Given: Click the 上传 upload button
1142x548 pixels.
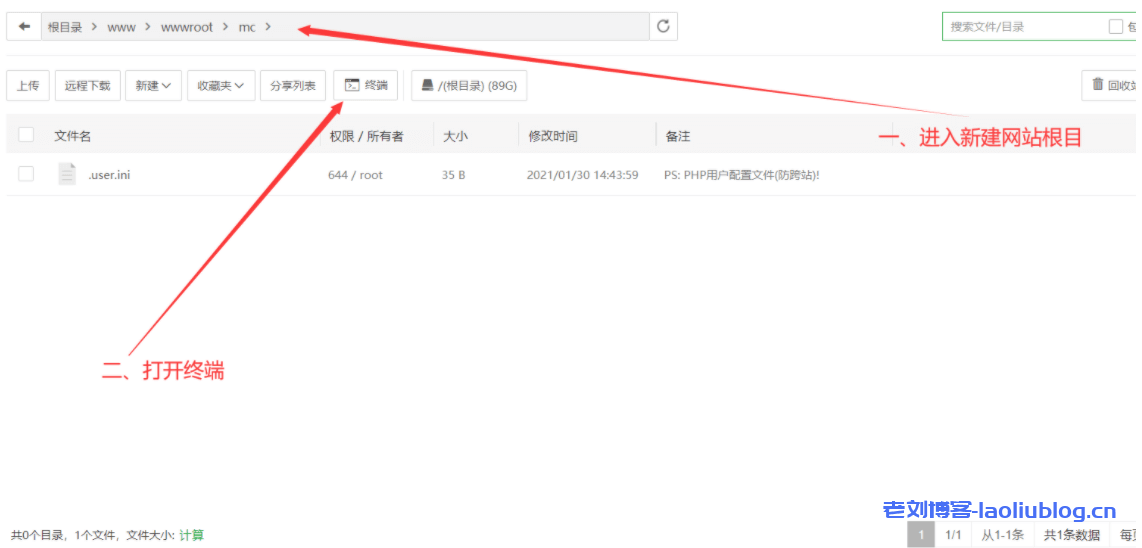Looking at the screenshot, I should point(28,86).
